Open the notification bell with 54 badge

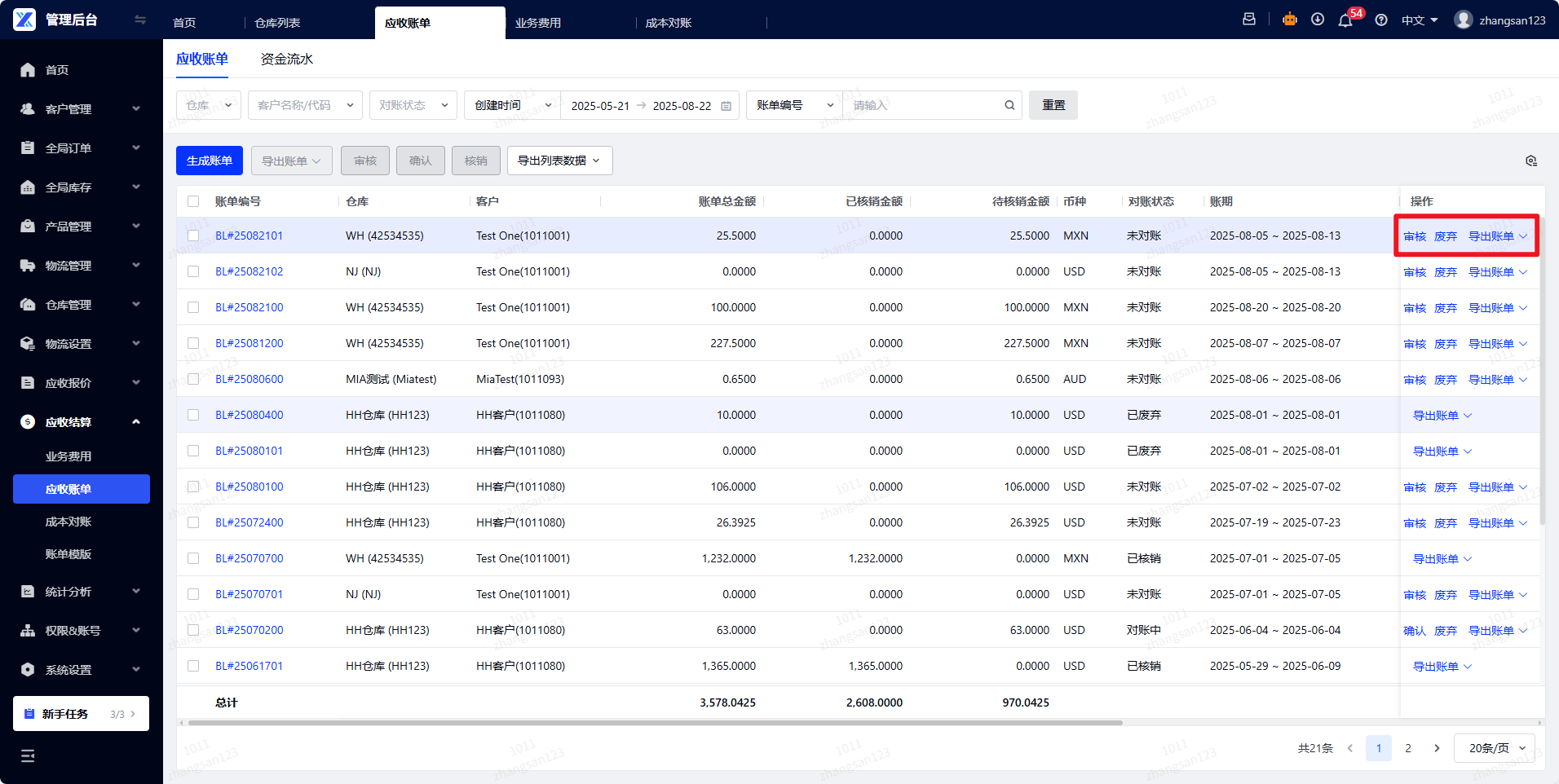1345,20
